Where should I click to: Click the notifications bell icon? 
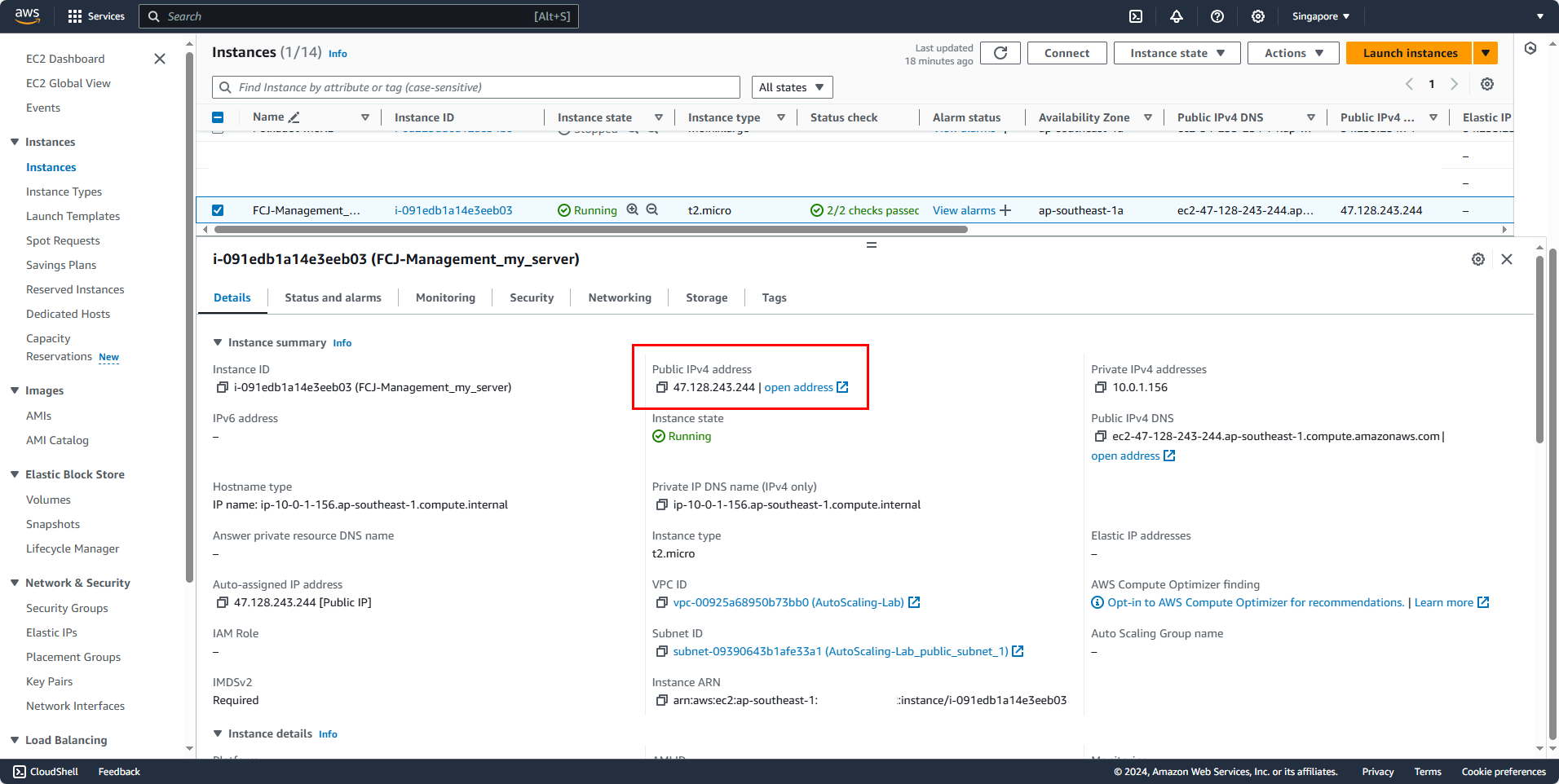[1177, 16]
